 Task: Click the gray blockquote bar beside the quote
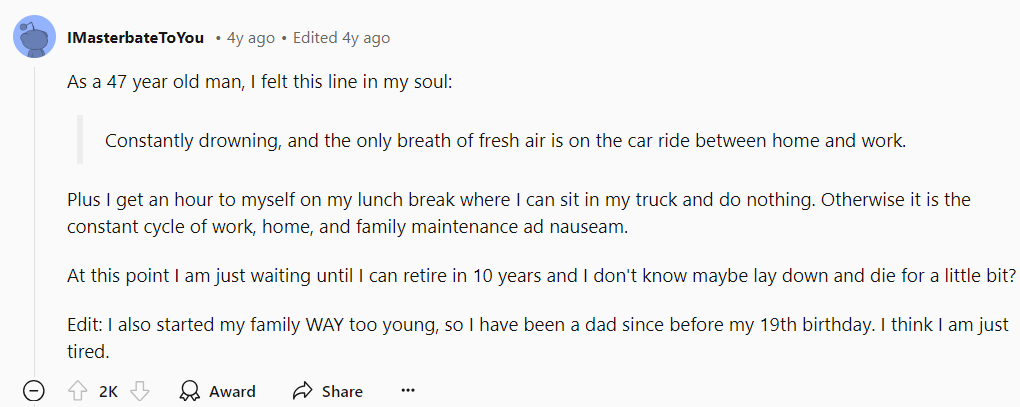80,139
